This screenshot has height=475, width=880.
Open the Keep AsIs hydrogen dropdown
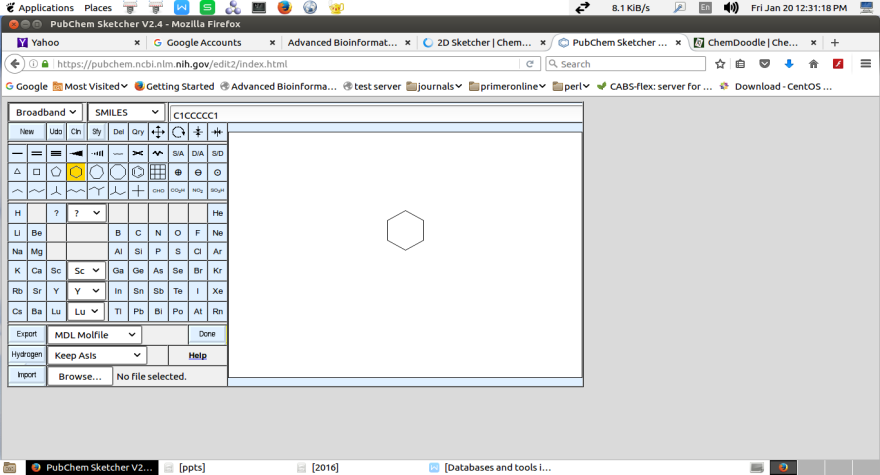[97, 355]
